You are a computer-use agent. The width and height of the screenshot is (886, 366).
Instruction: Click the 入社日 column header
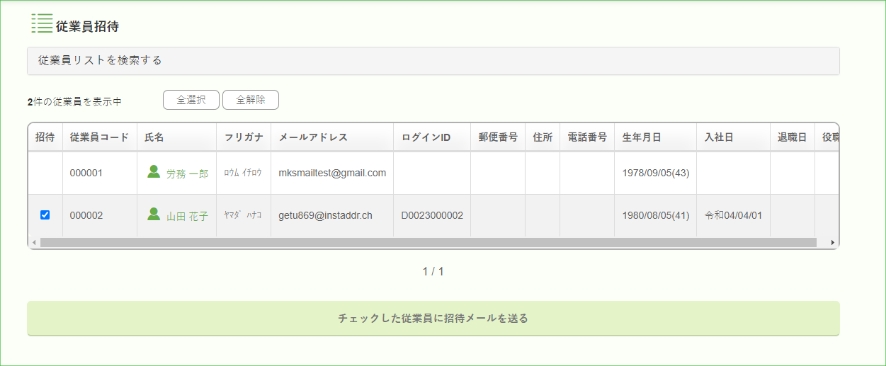click(x=733, y=137)
